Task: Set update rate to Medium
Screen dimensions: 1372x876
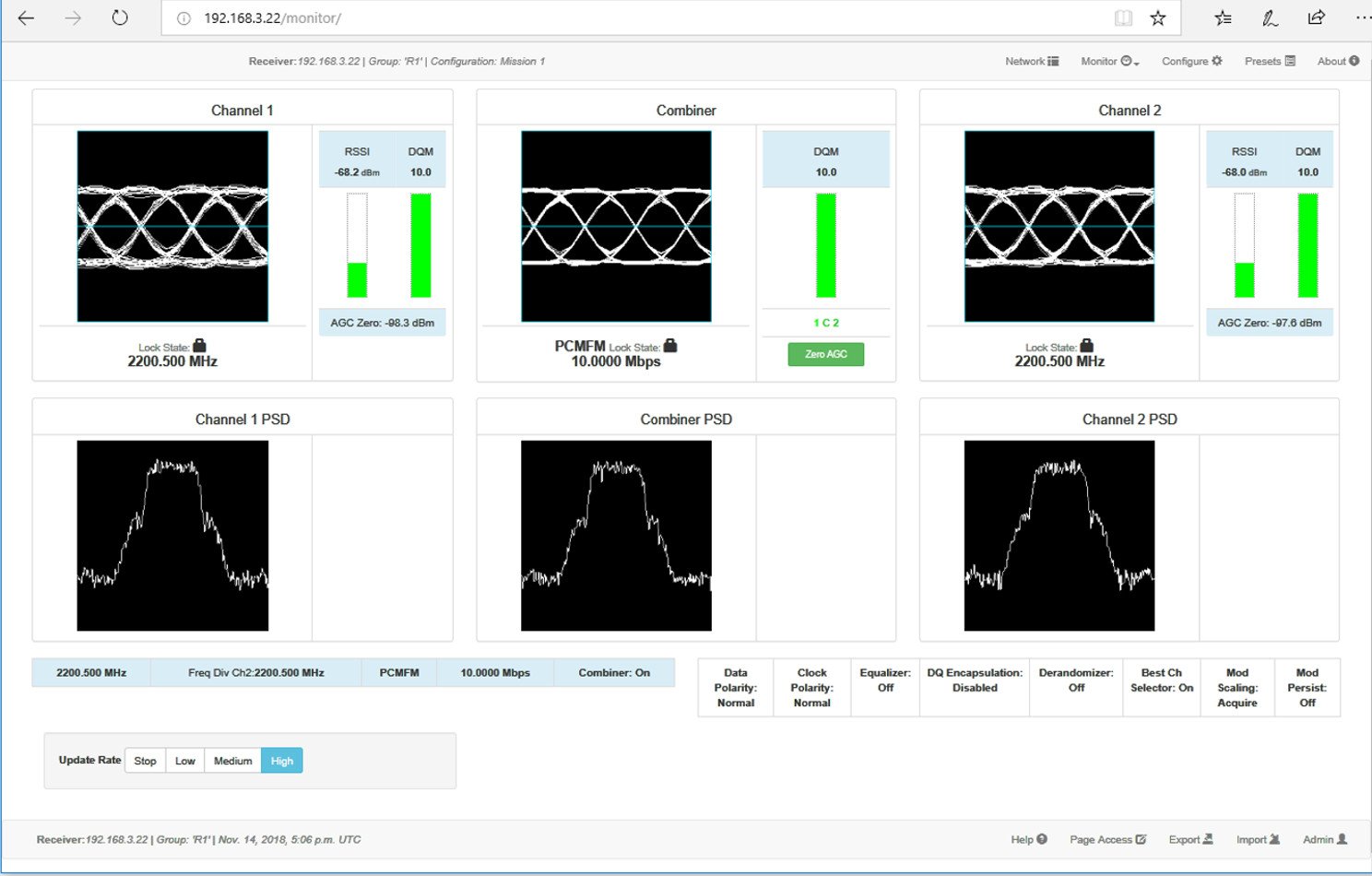Action: tap(232, 761)
